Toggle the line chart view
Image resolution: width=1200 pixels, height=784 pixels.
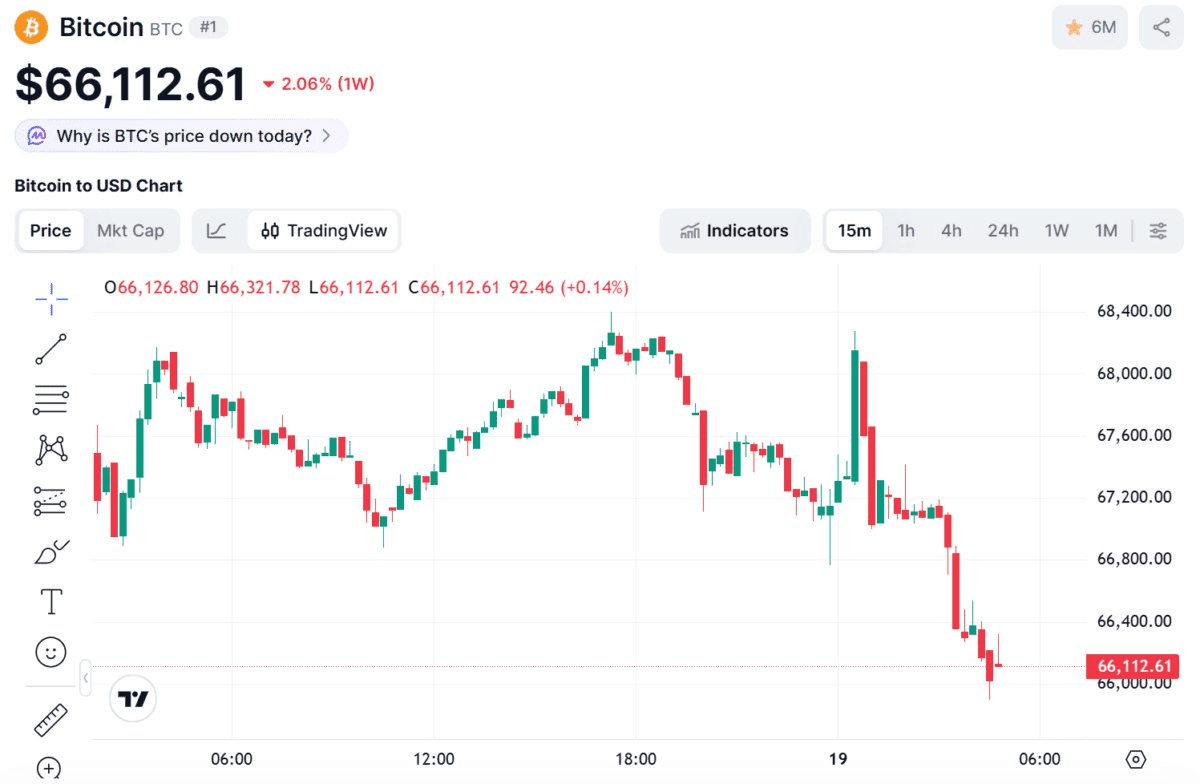pos(217,231)
